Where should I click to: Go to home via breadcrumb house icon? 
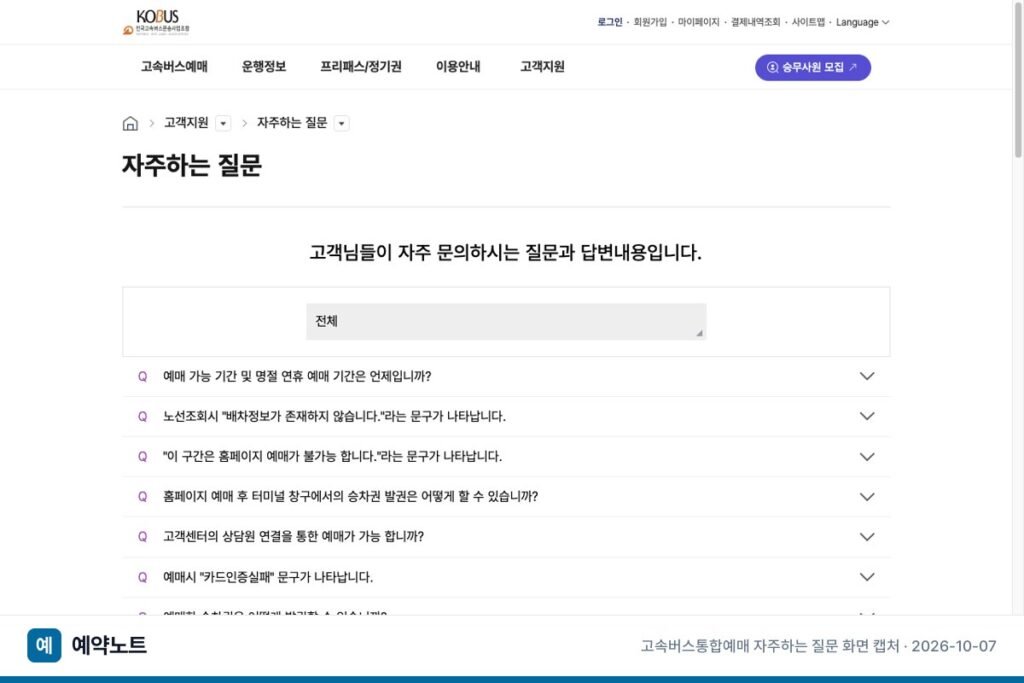click(x=131, y=123)
